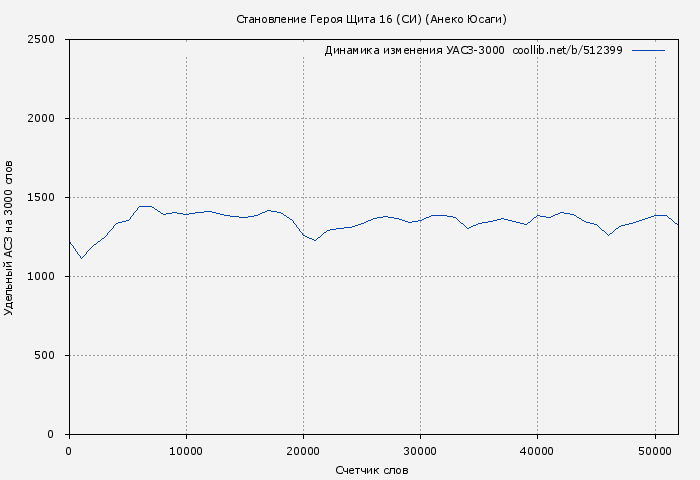
Task: Click the data line's highest peak near 6000 words
Action: coord(141,206)
